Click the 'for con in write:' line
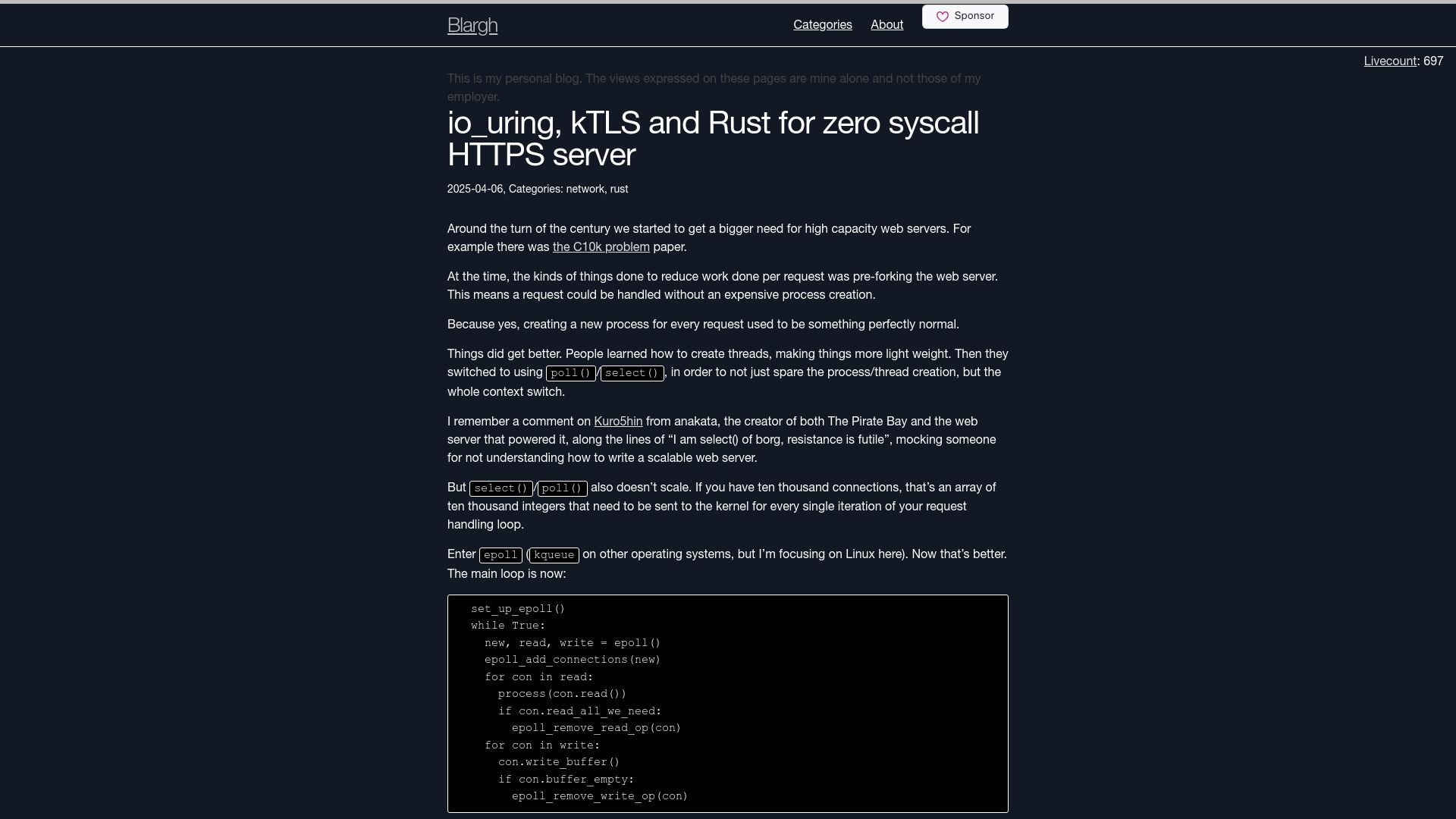 pos(542,745)
